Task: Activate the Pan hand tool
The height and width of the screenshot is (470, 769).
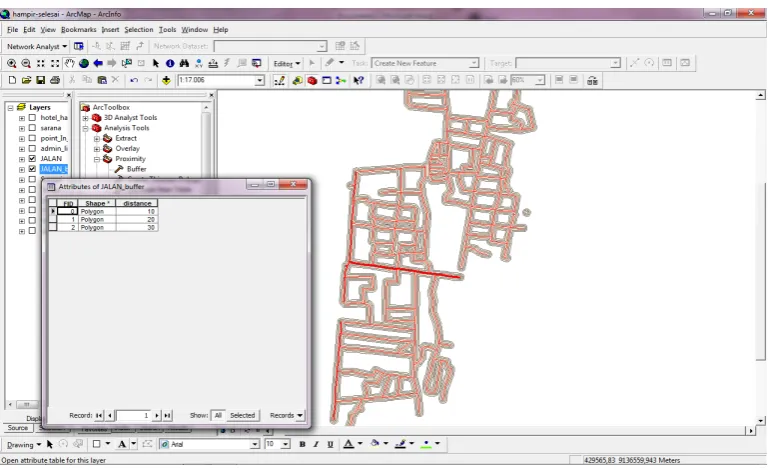Action: tap(70, 63)
